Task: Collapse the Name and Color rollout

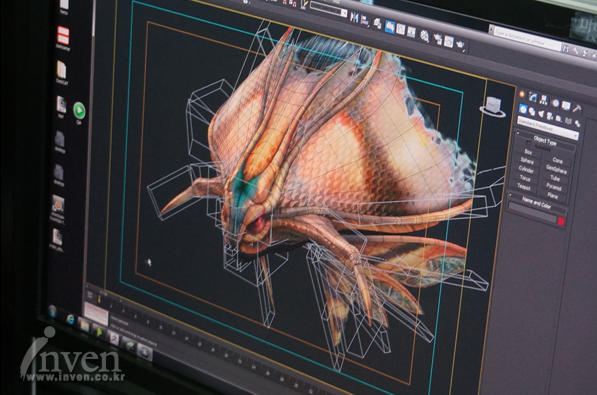Action: tap(536, 203)
